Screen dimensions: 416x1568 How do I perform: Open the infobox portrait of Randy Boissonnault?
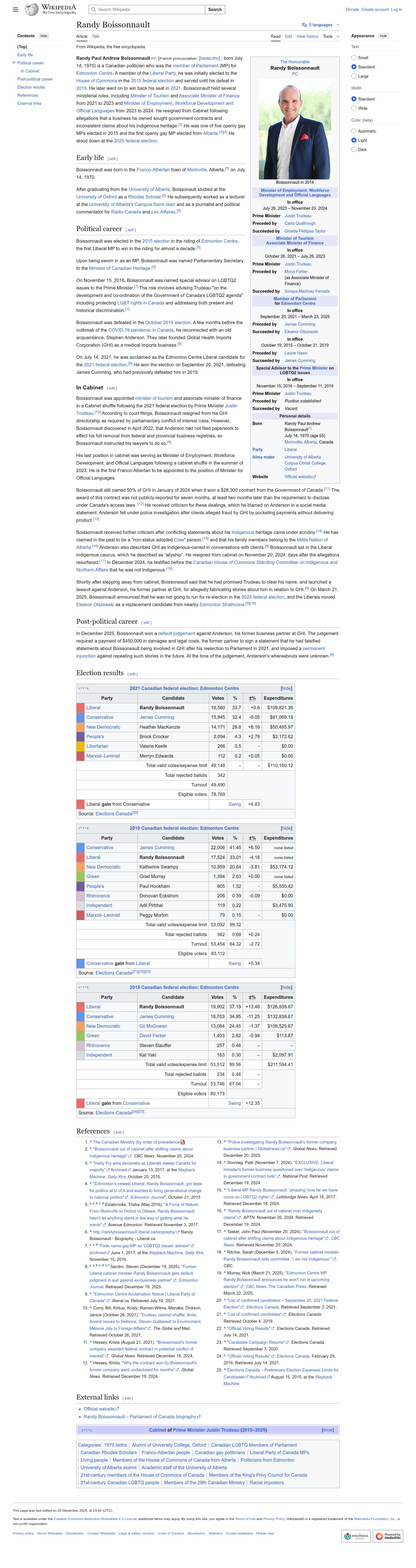(x=295, y=129)
